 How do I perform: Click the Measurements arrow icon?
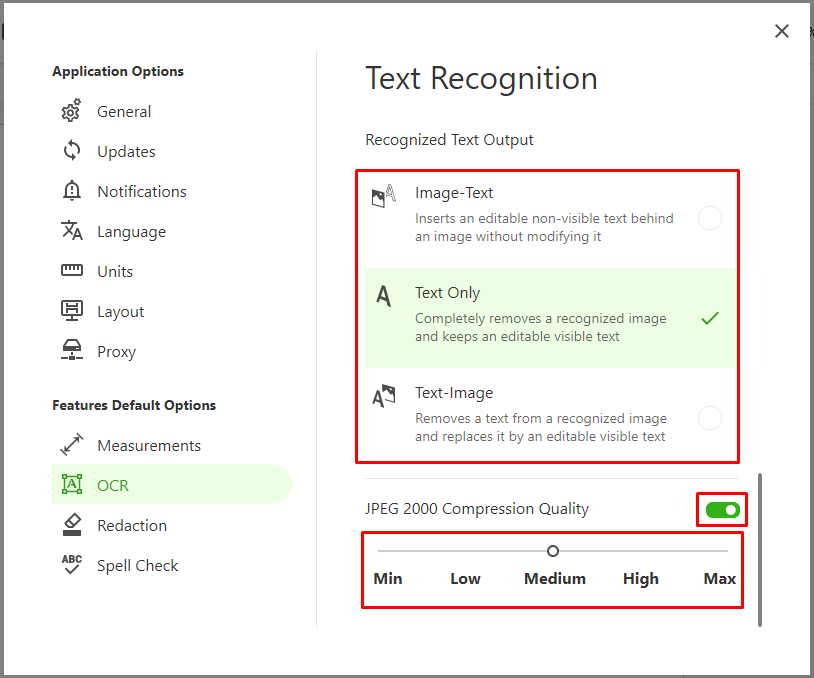[x=71, y=446]
